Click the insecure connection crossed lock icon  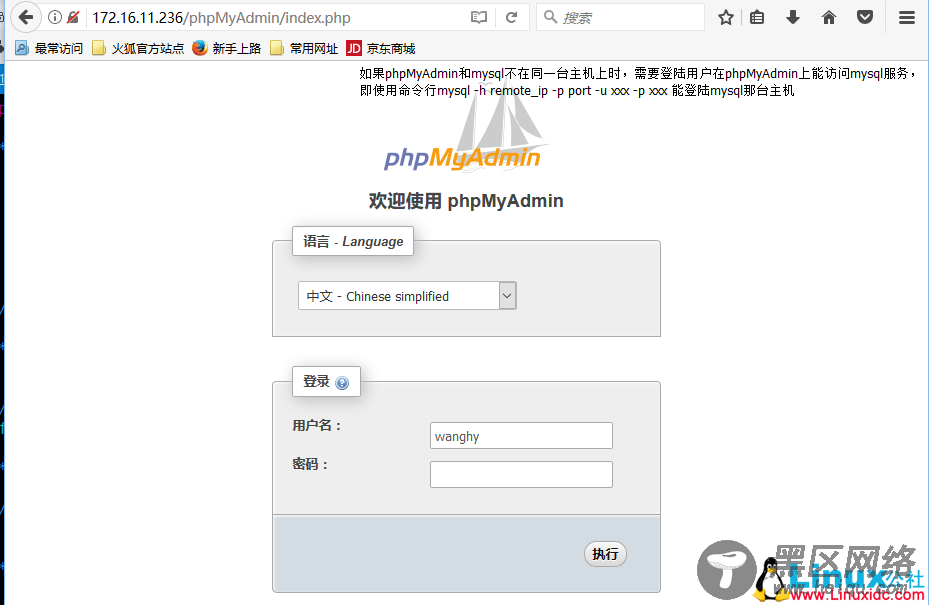tap(73, 17)
